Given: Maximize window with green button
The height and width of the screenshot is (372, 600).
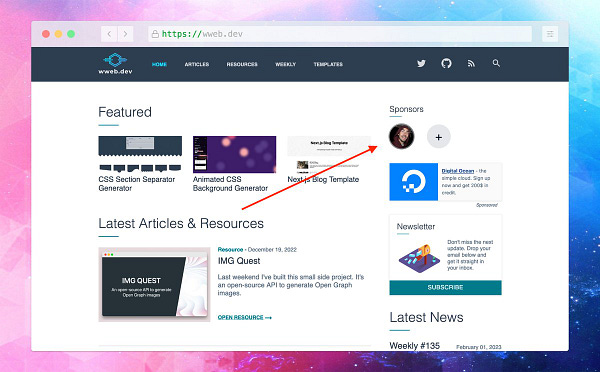Looking at the screenshot, I should coord(71,34).
